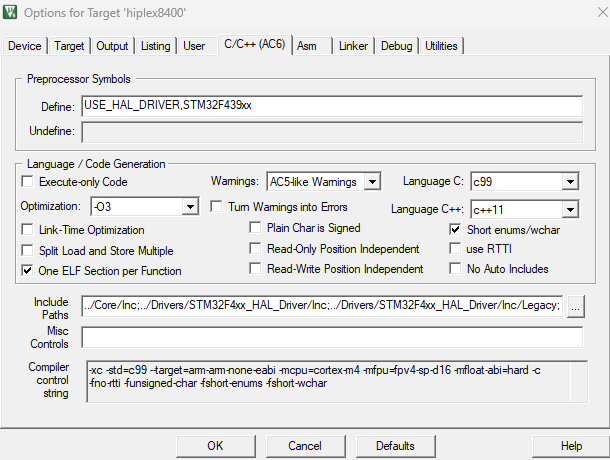This screenshot has height=460, width=610.
Task: Enable Turn Warnings into Errors
Action: [216, 206]
